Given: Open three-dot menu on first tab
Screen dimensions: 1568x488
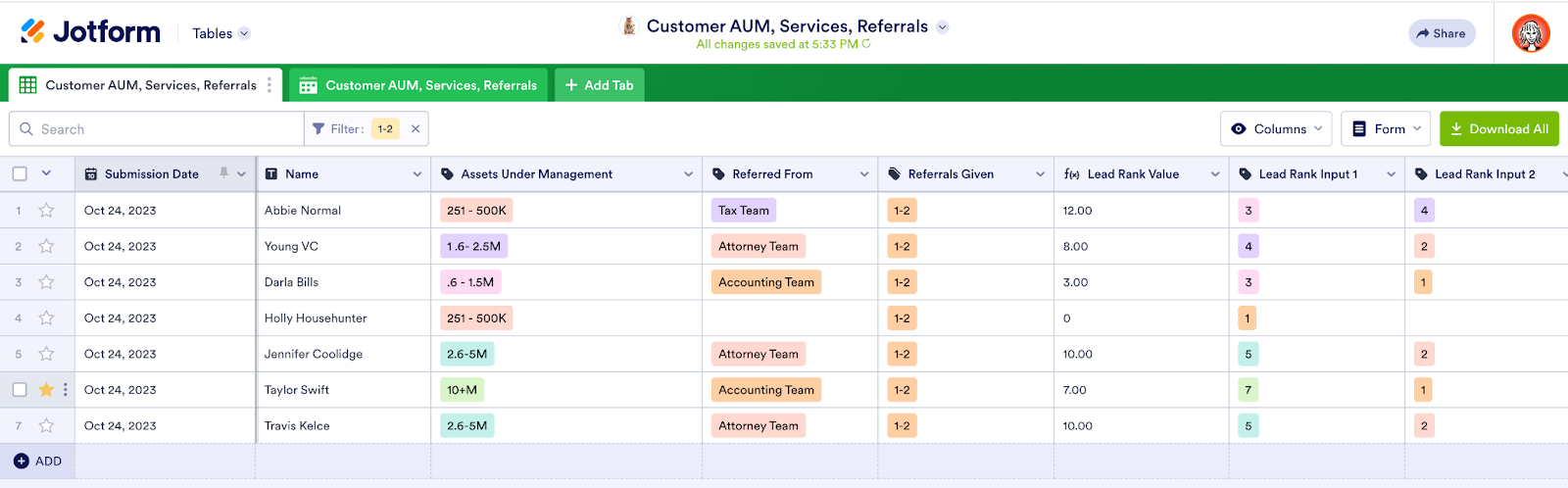Looking at the screenshot, I should (x=269, y=85).
